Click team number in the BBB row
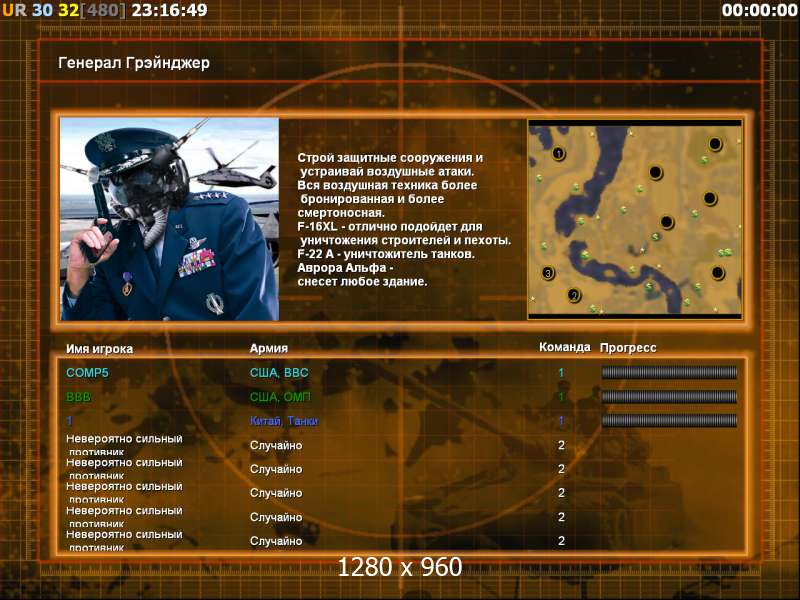800x600 pixels. 561,396
